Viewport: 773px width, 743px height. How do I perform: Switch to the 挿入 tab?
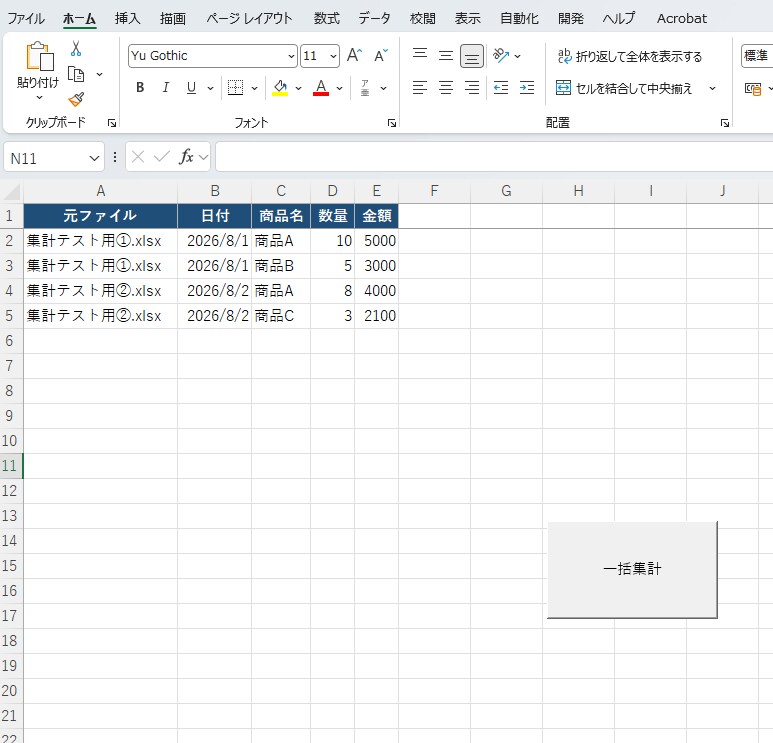tap(128, 19)
